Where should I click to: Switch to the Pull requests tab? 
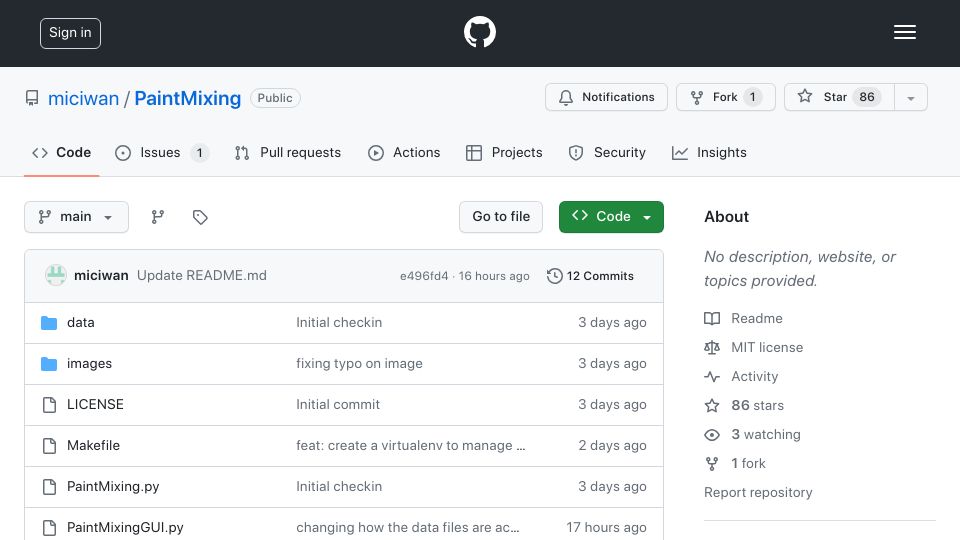pos(288,152)
